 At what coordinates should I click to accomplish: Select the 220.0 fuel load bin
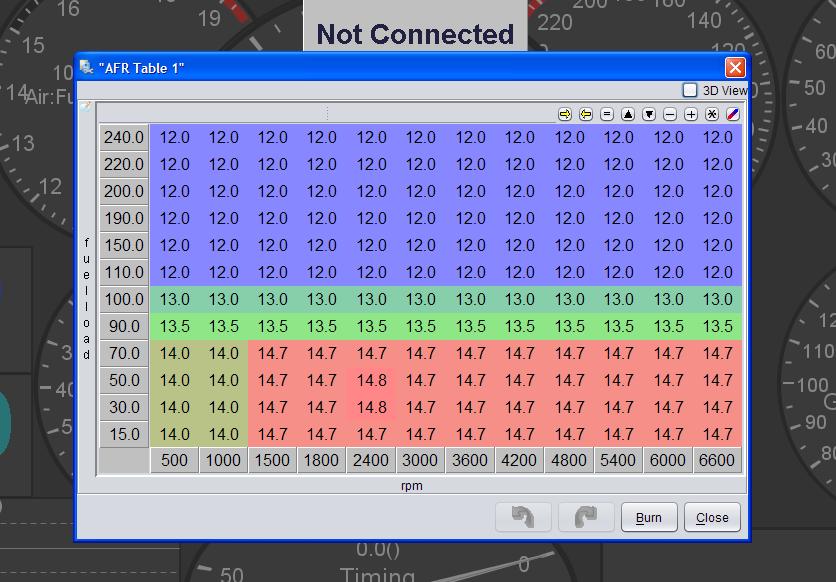point(124,164)
